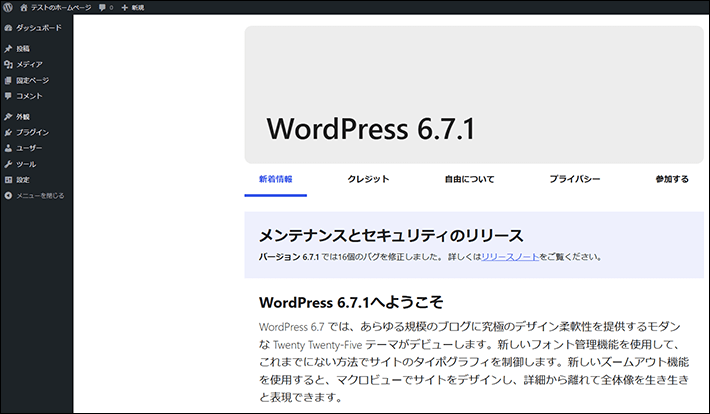Click the プラグイン plug icon
The height and width of the screenshot is (414, 710).
pyautogui.click(x=8, y=132)
